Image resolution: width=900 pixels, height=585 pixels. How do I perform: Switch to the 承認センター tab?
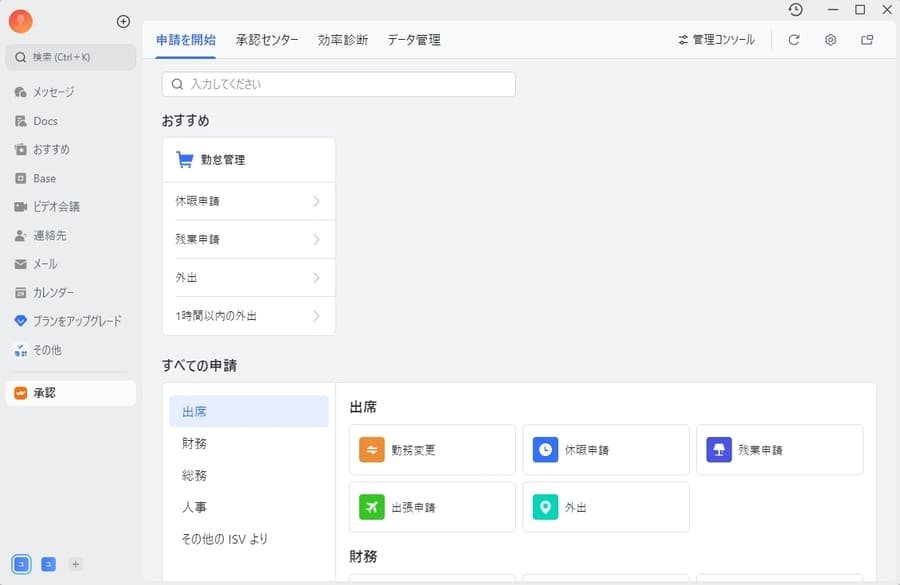tap(267, 40)
